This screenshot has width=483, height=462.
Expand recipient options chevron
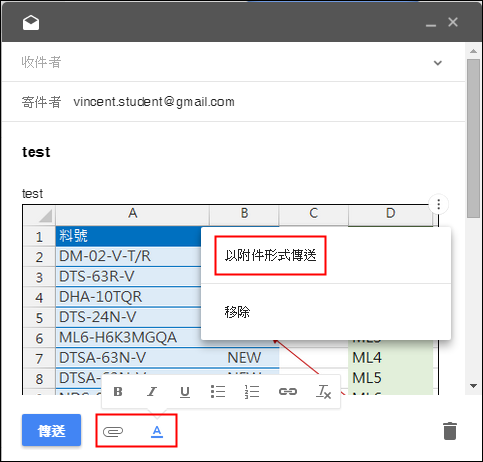(x=437, y=63)
